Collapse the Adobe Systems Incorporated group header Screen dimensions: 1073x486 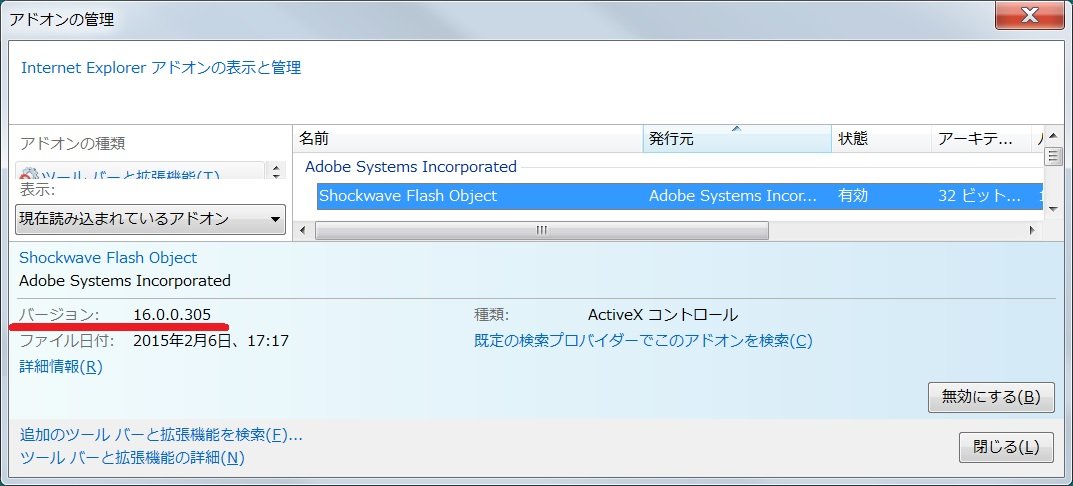click(x=411, y=166)
